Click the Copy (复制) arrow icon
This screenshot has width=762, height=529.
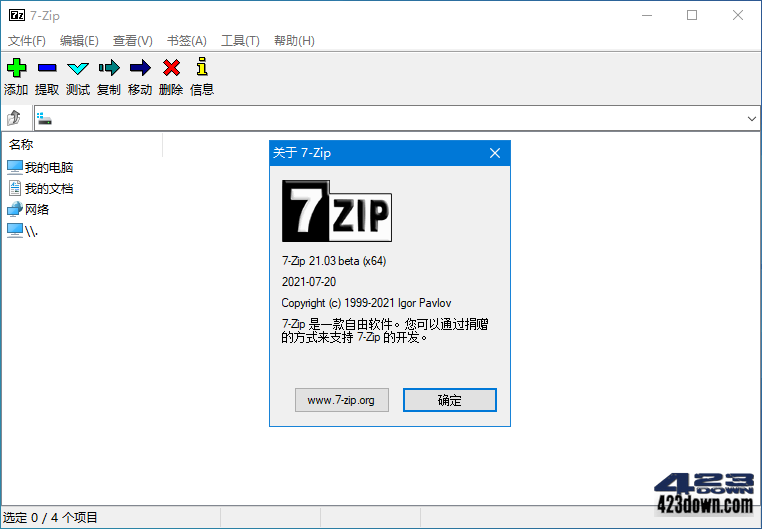pos(109,68)
